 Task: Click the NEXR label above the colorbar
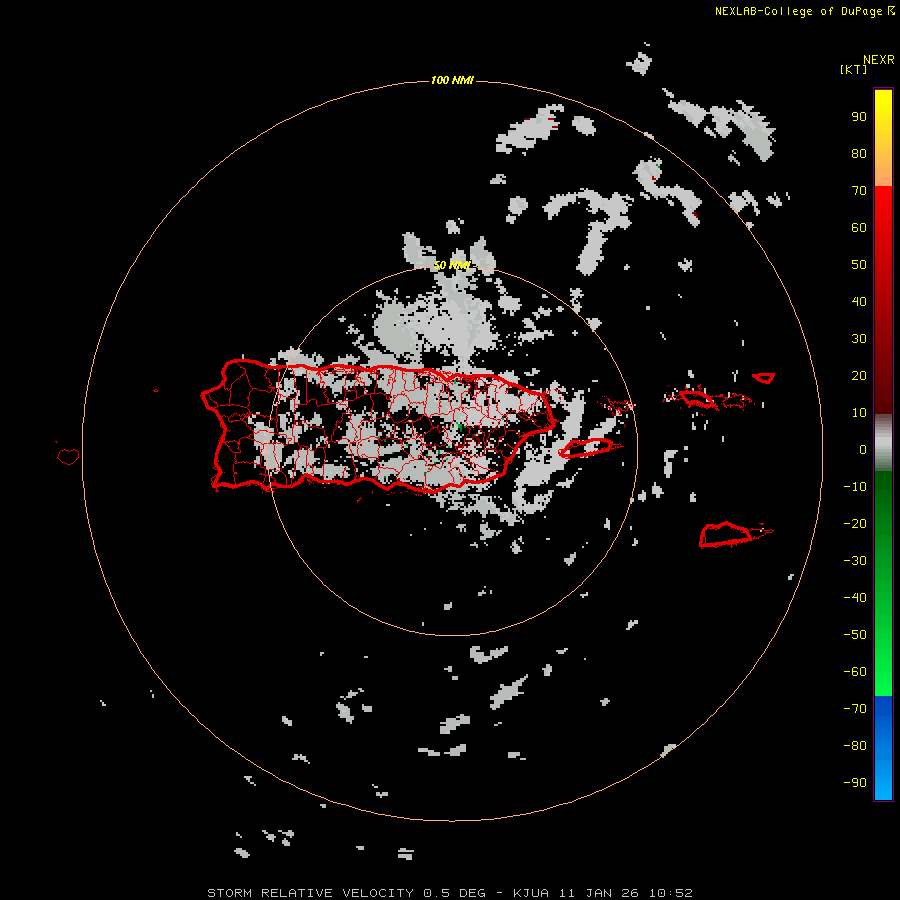click(879, 59)
